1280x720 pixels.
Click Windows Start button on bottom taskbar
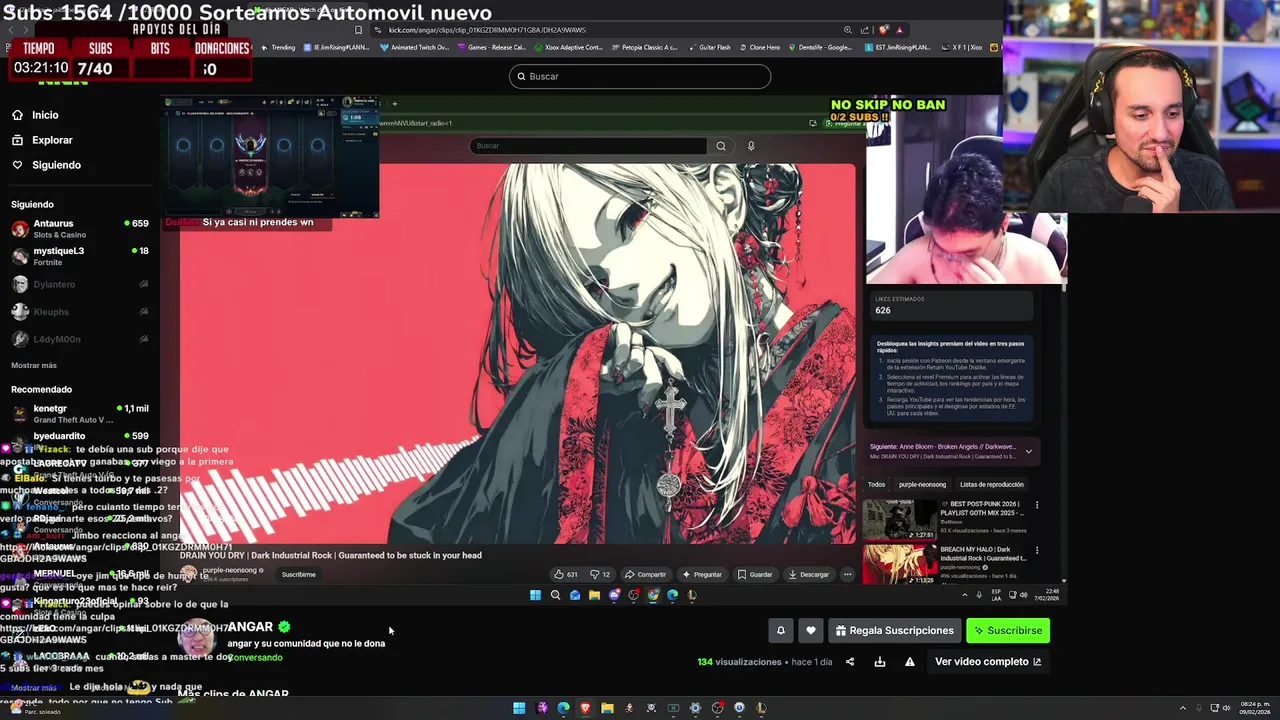(x=519, y=708)
